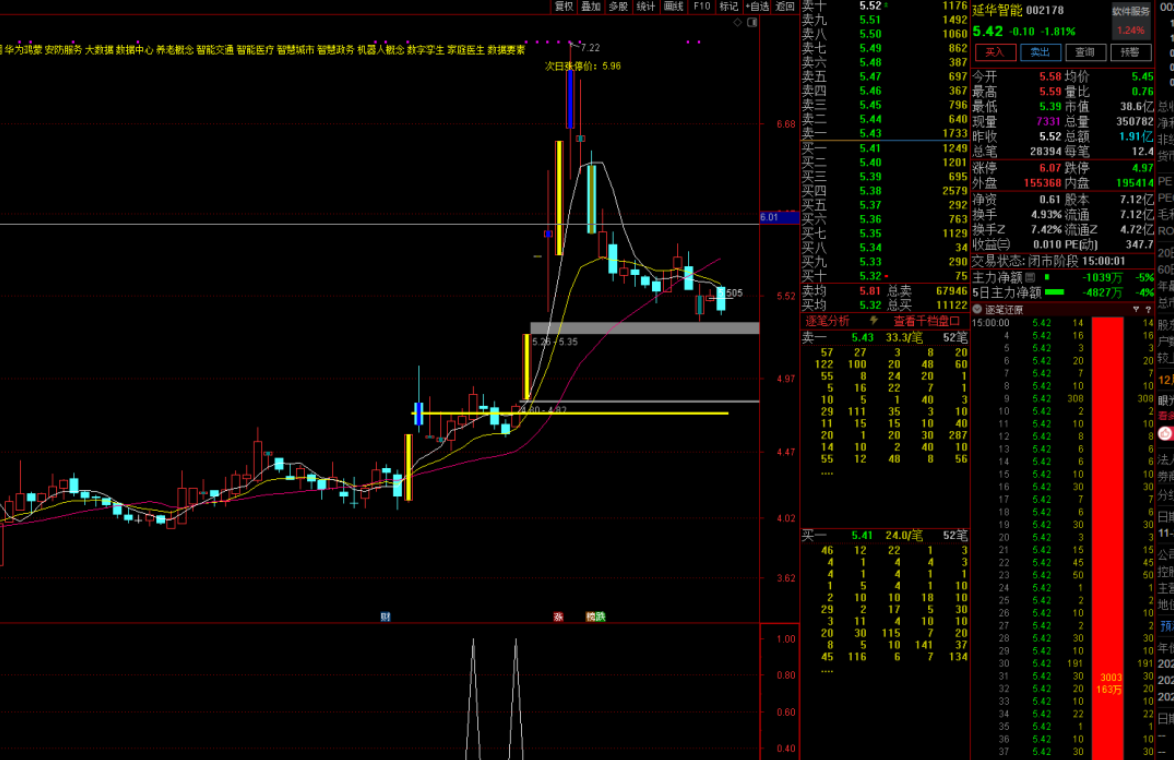Click small icon next to 主力净额

[1031, 277]
